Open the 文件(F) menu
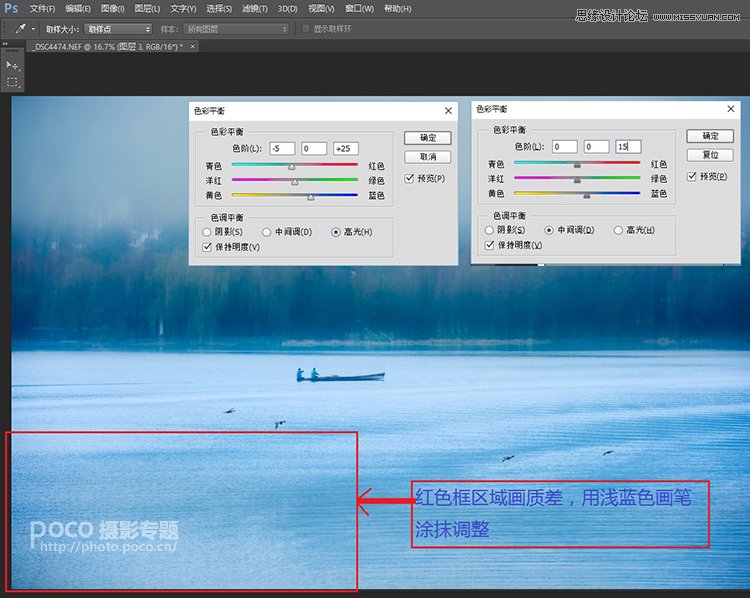Viewport: 750px width, 598px height. point(42,9)
